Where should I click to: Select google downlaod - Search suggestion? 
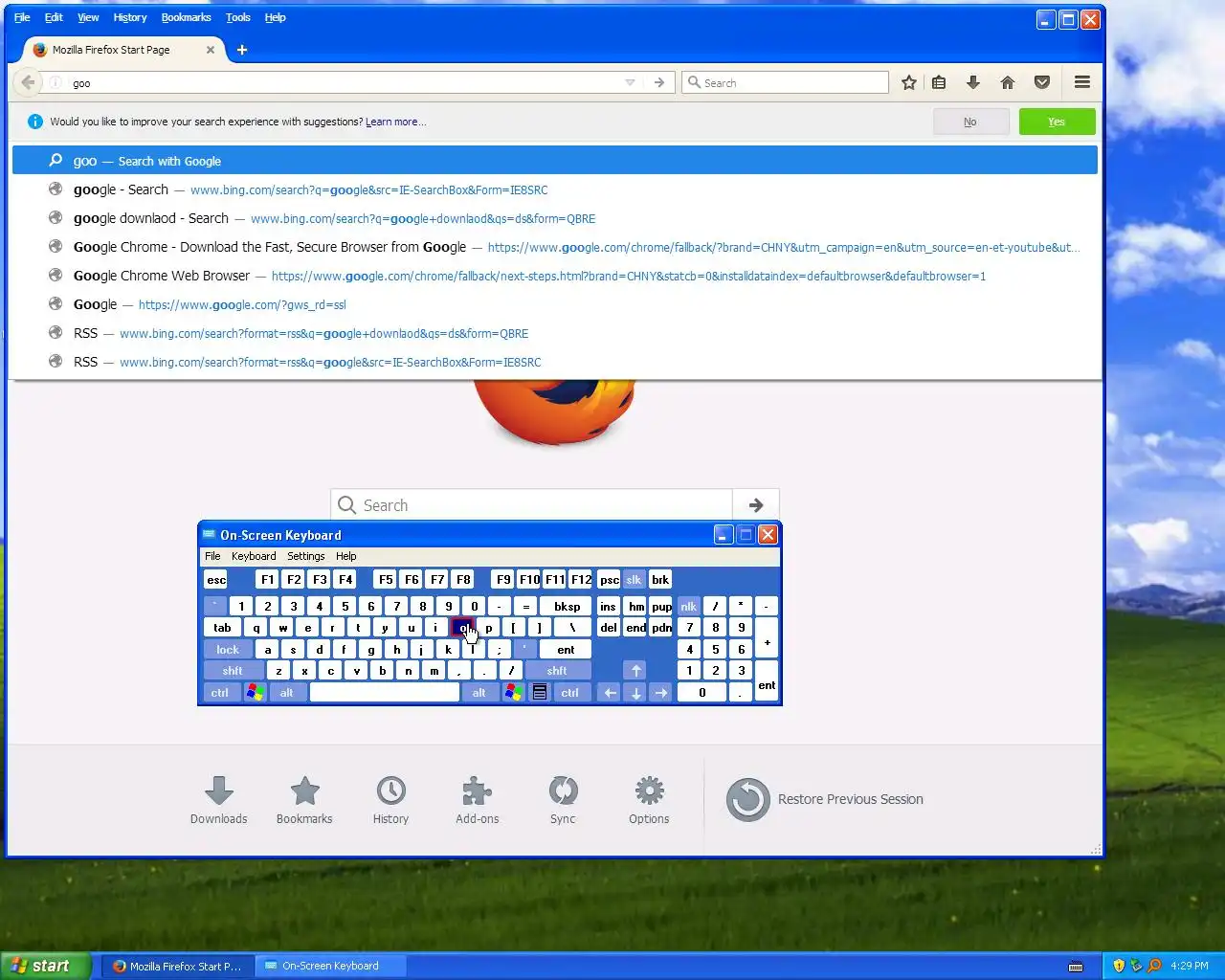click(x=555, y=218)
